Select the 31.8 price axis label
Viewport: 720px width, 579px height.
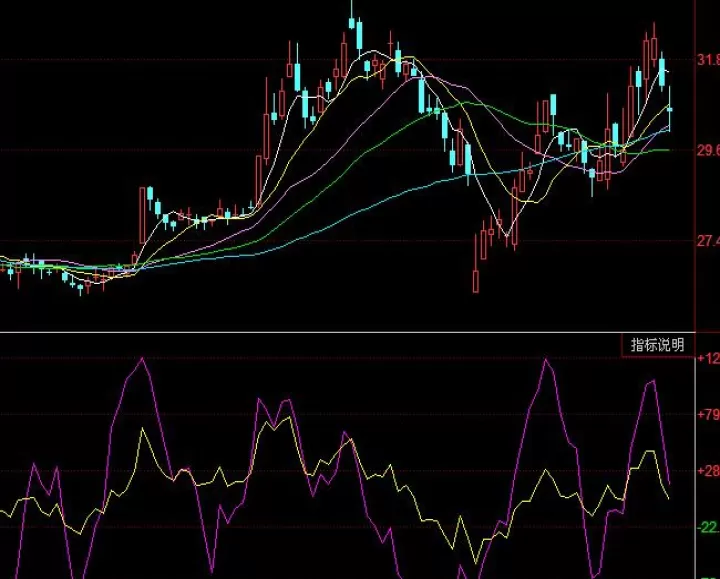[708, 60]
